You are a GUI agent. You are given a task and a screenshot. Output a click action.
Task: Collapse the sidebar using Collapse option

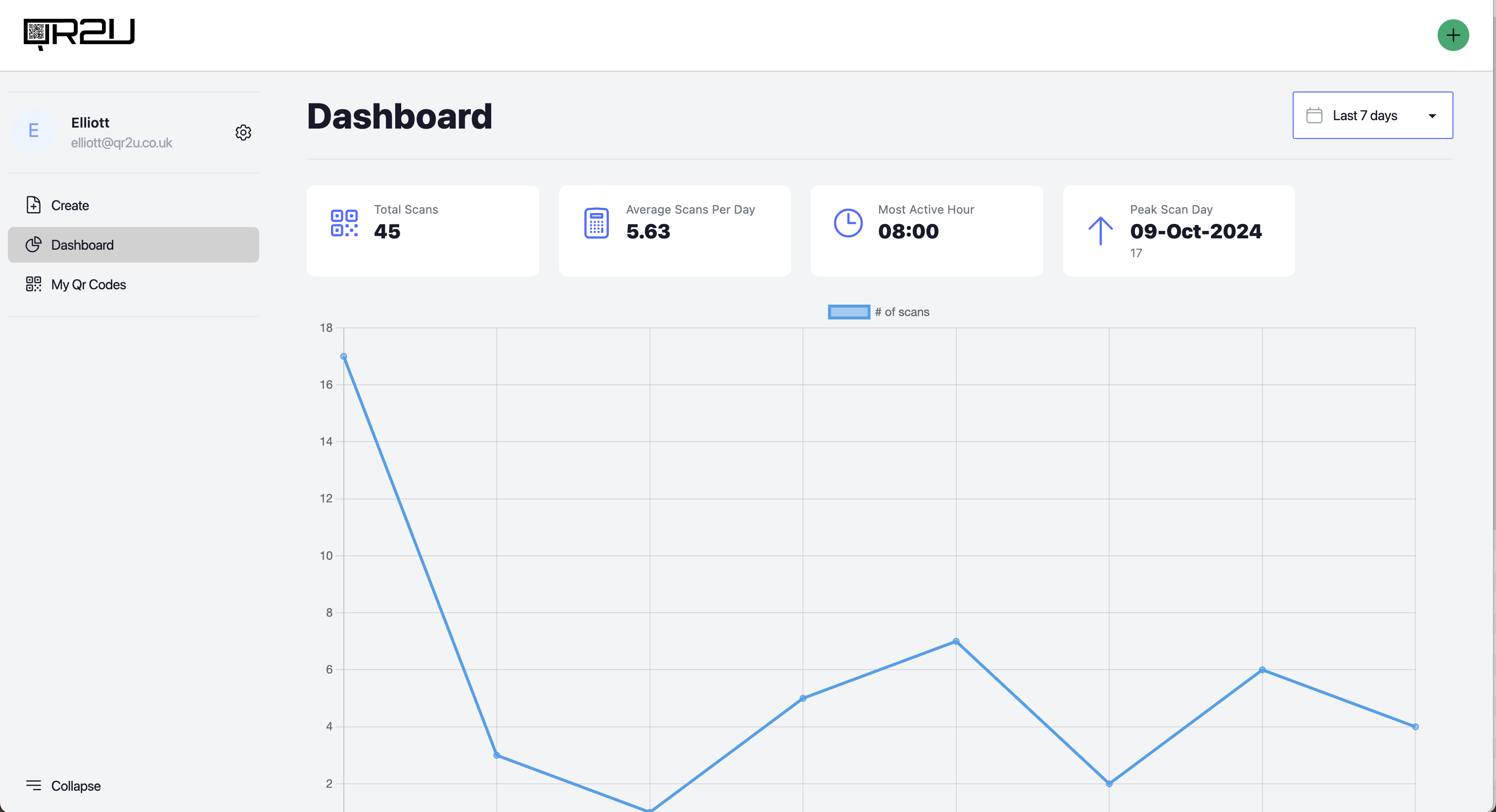click(63, 785)
